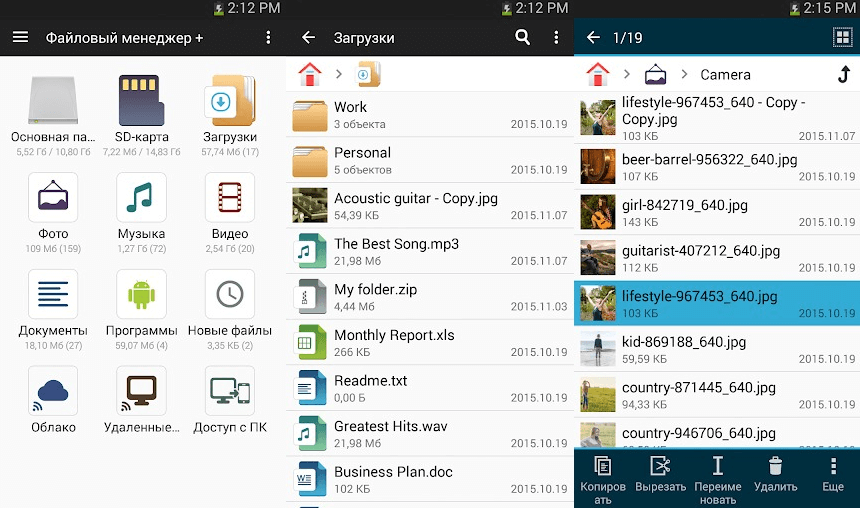860x508 pixels.
Task: Open the SD-карта storage icon
Action: (x=141, y=100)
